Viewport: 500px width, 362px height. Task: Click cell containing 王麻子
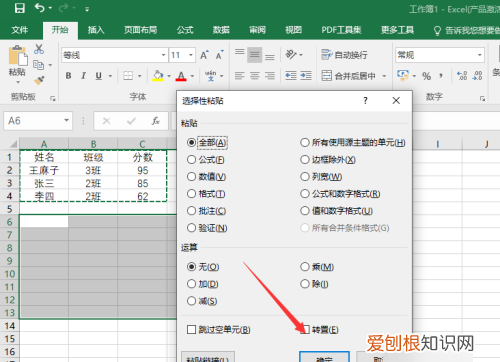point(44,170)
